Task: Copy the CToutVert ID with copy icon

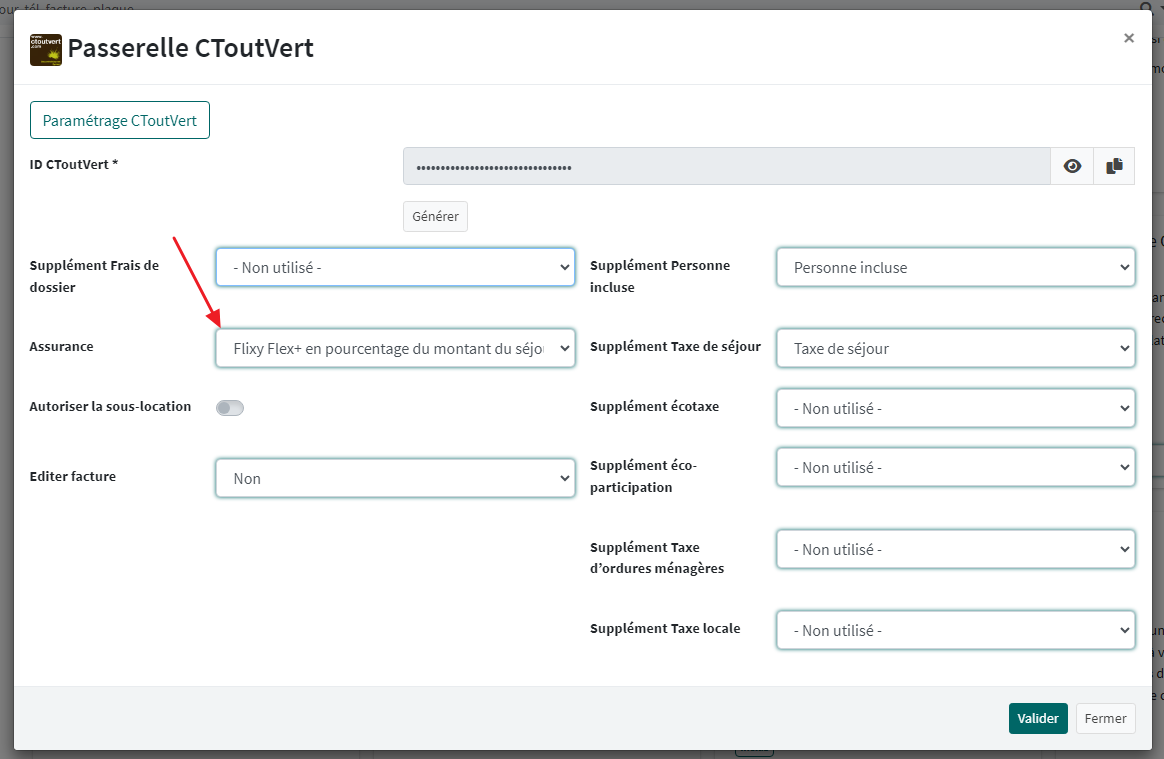Action: (x=1114, y=167)
